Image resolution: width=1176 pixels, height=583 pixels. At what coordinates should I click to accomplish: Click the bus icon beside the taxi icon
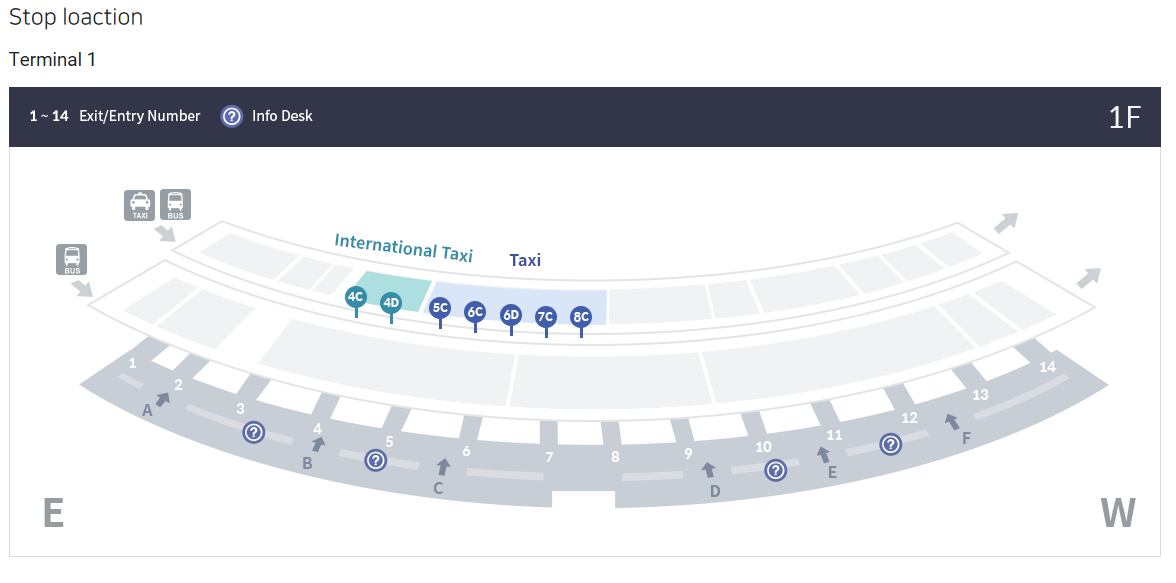pyautogui.click(x=175, y=205)
